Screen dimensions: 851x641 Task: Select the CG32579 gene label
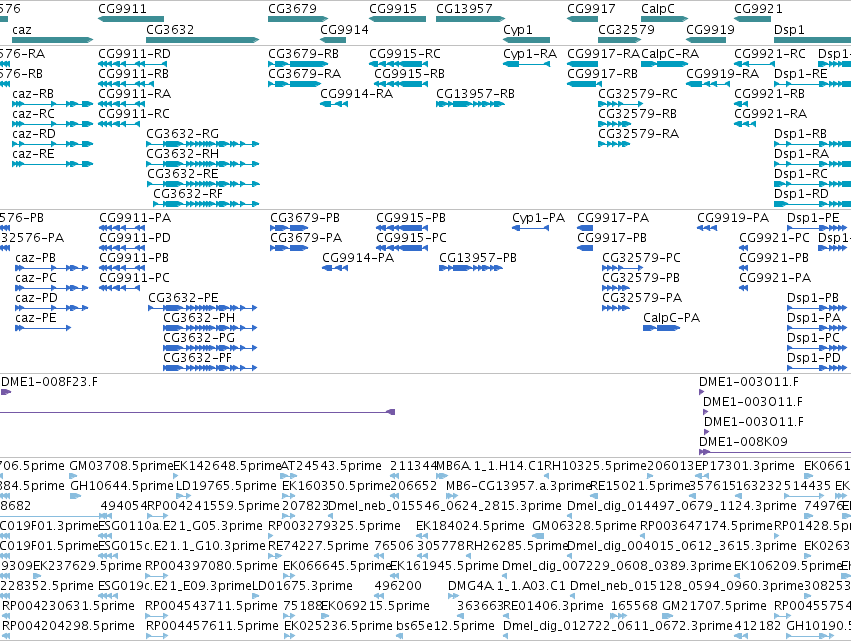click(626, 29)
